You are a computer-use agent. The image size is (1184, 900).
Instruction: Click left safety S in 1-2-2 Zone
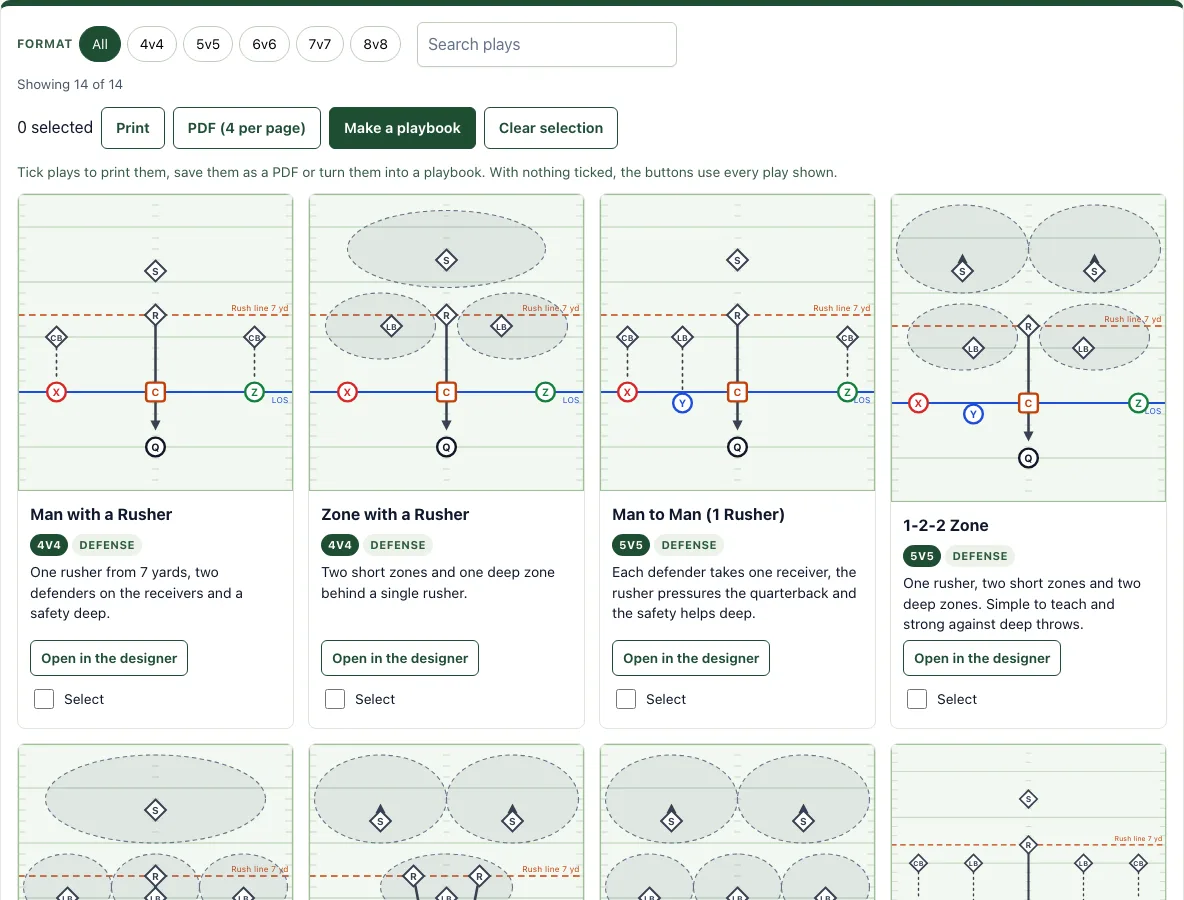click(x=962, y=270)
